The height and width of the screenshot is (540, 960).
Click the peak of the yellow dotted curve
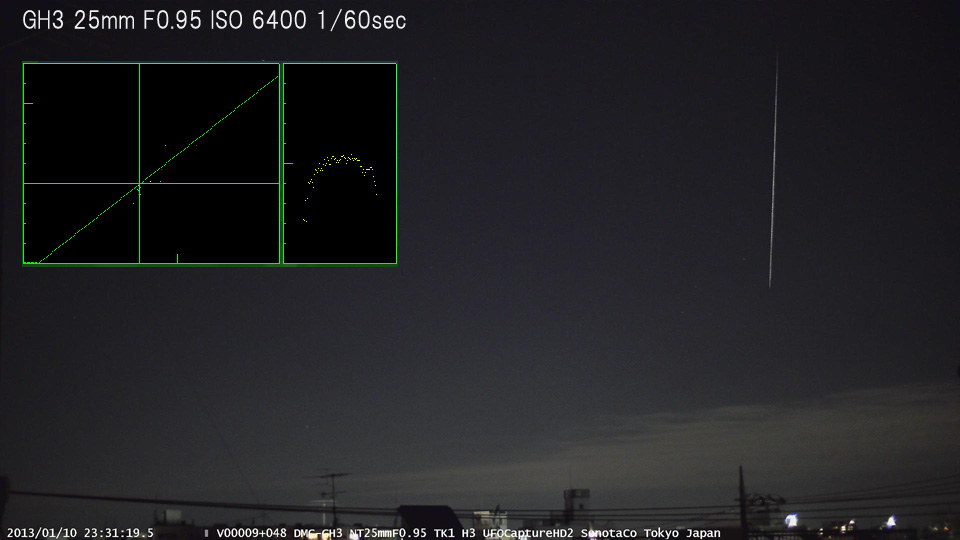click(342, 156)
